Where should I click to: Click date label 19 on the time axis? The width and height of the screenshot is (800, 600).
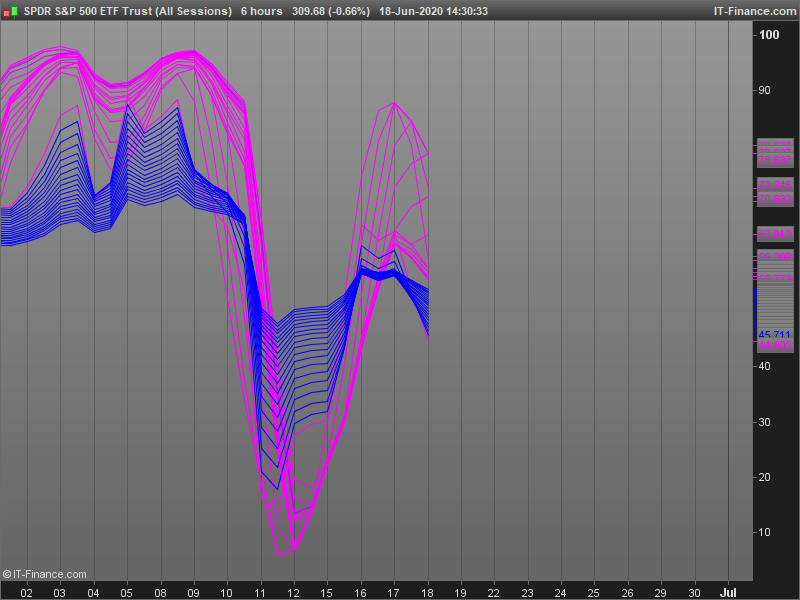pyautogui.click(x=460, y=593)
